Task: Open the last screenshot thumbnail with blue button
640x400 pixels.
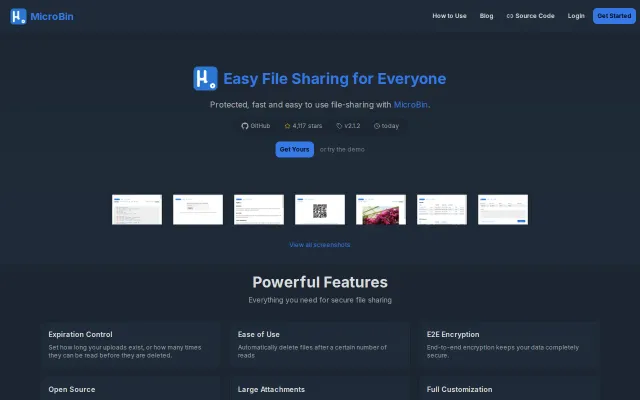Action: (503, 209)
